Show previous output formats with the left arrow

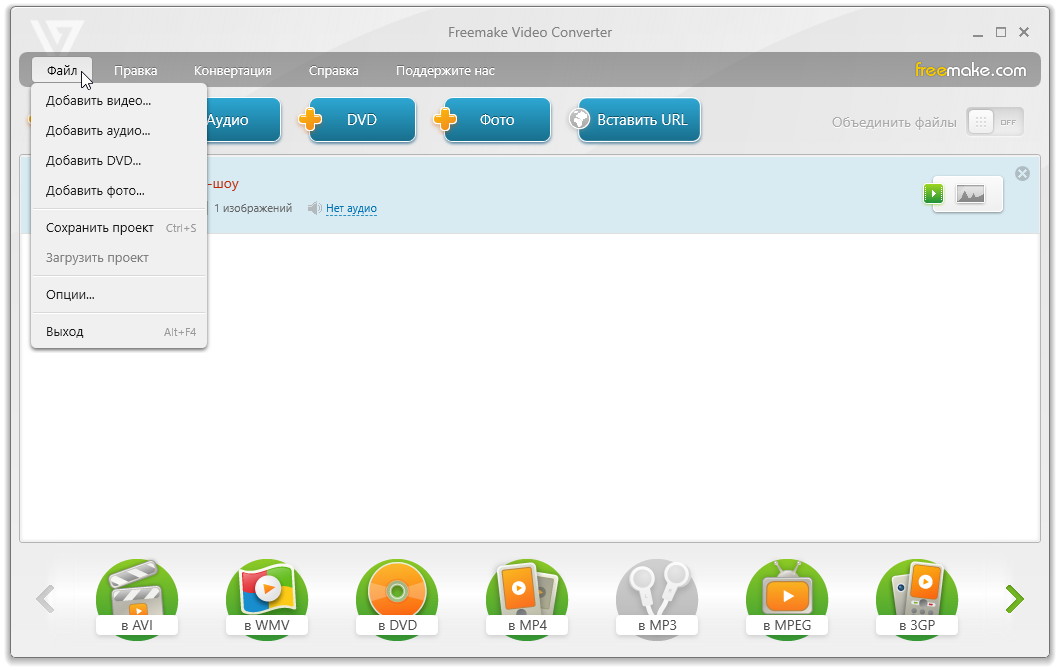point(45,598)
